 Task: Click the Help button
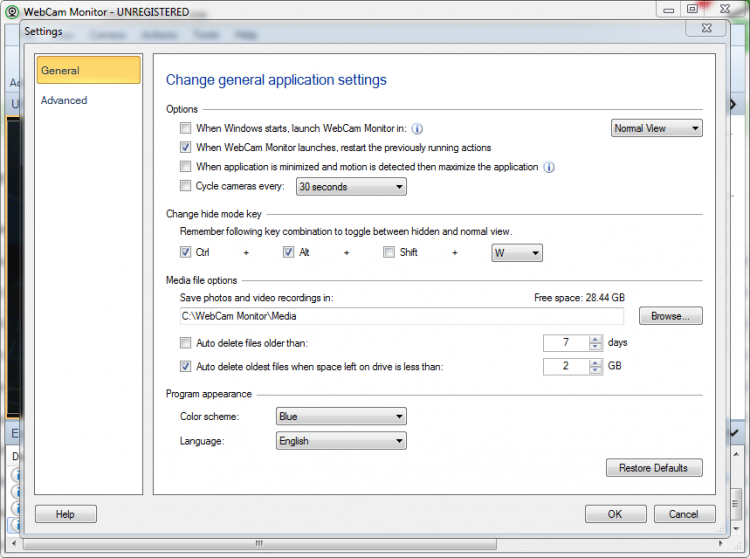pos(66,514)
